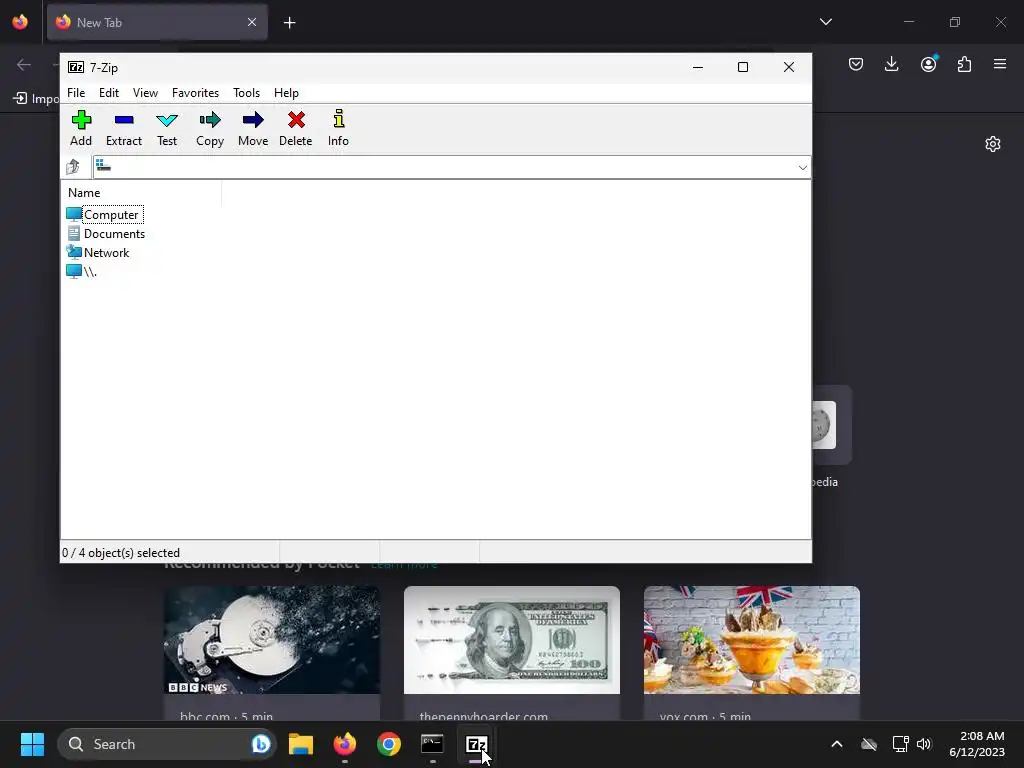Close the New Tab tab in Firefox
1024x768 pixels.
coord(251,22)
